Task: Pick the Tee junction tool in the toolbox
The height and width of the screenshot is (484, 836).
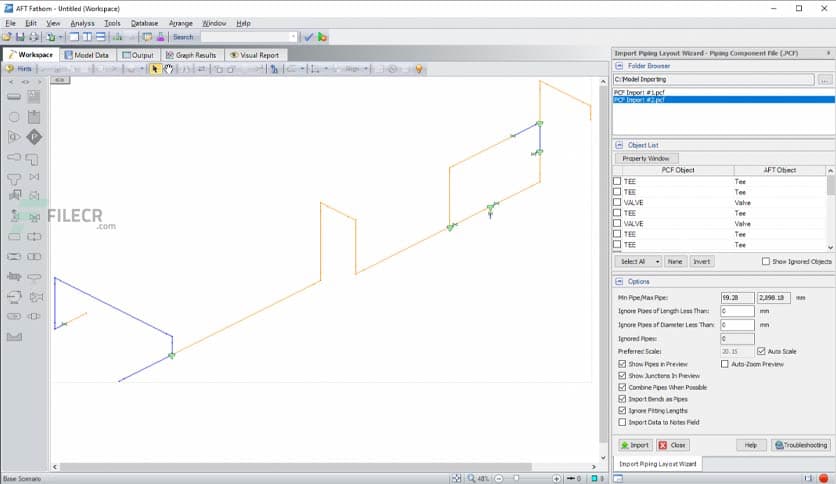Action: (14, 179)
